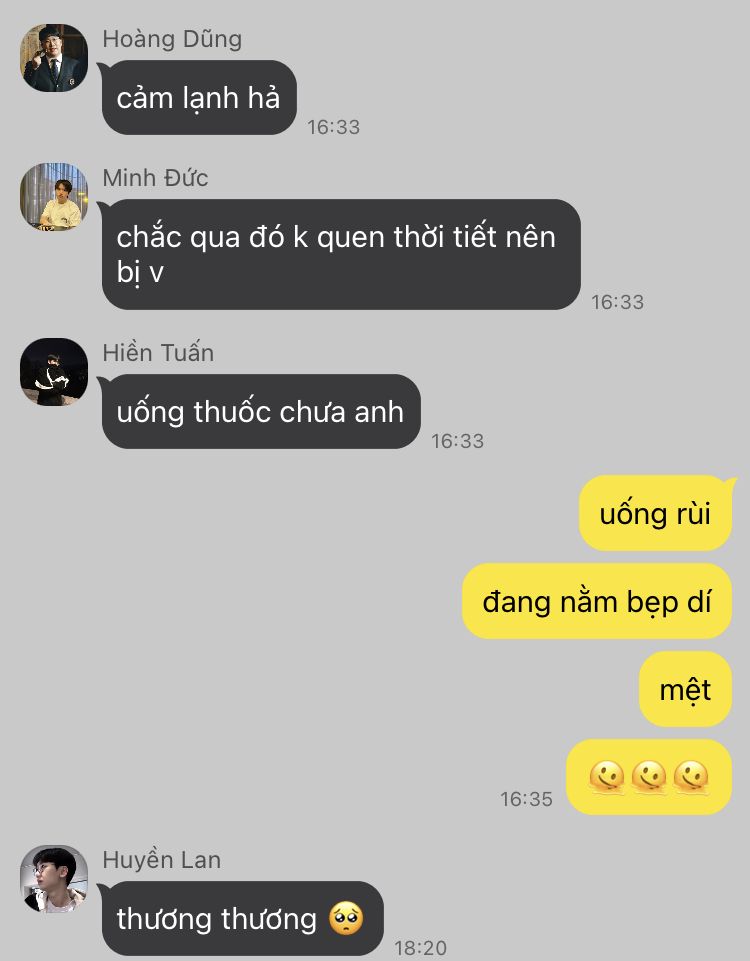Tap the 'đang nằm bẹp dí' message
The width and height of the screenshot is (750, 961).
point(597,601)
